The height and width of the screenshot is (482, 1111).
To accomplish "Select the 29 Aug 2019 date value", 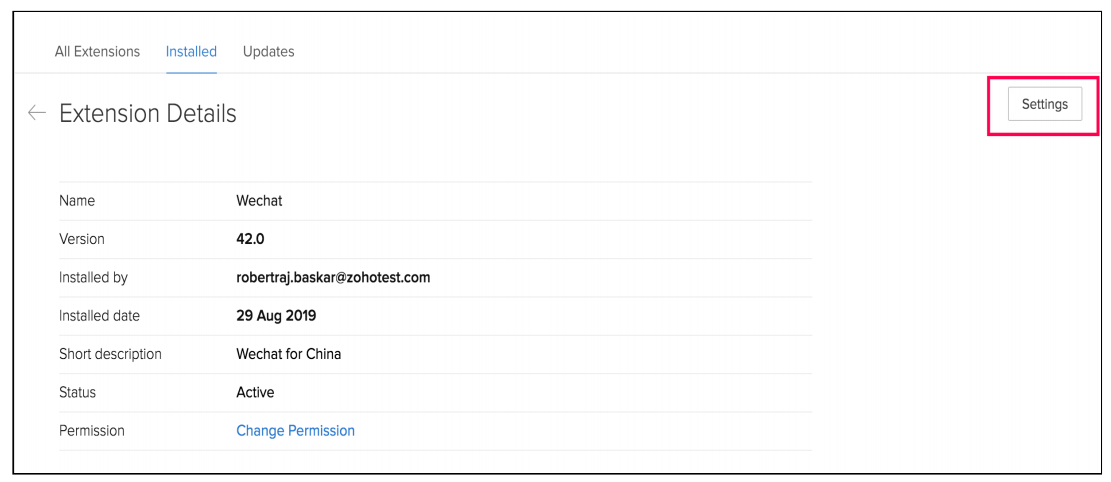I will point(276,316).
